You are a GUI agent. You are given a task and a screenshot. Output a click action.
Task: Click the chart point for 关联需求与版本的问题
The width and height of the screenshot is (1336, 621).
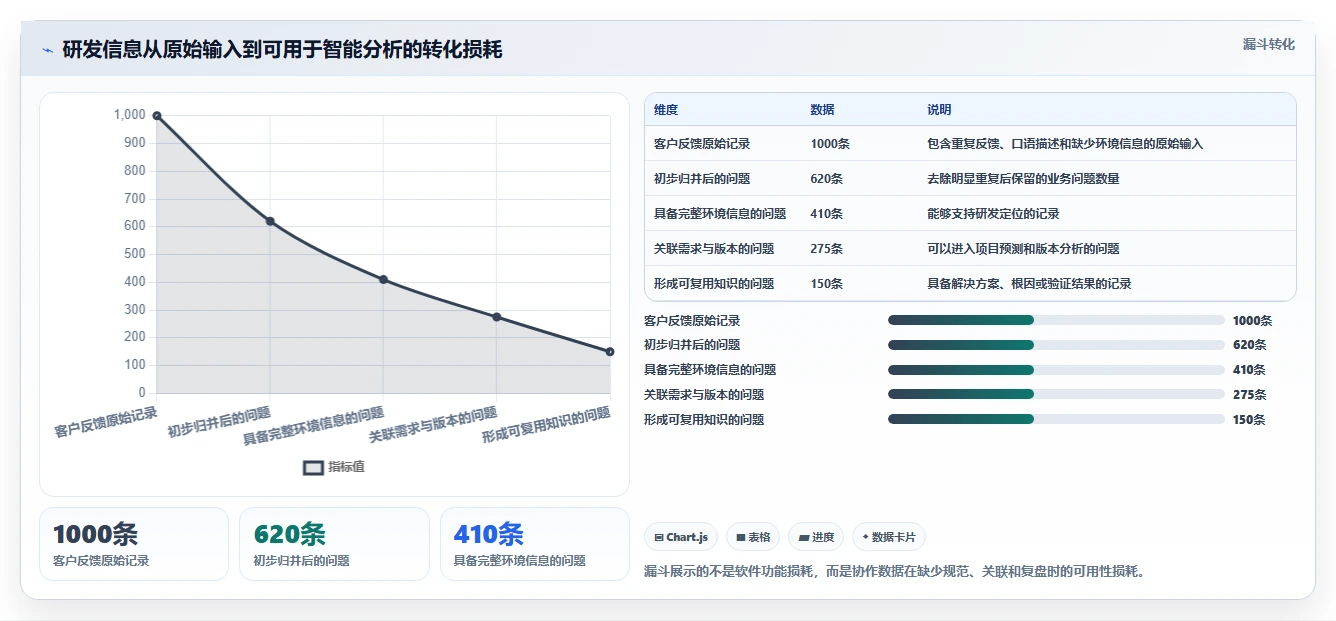[497, 317]
